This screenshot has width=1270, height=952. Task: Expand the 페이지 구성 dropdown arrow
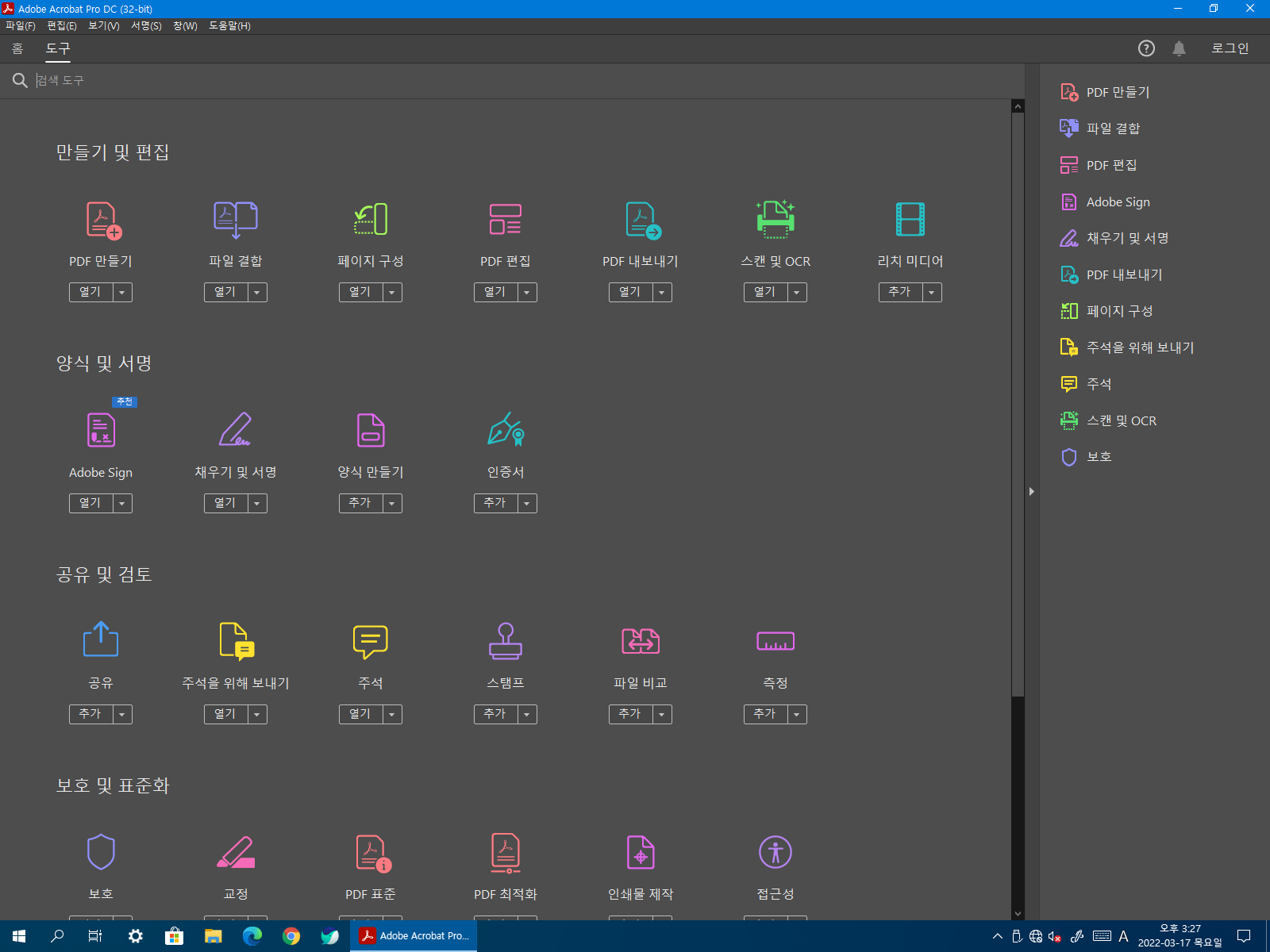point(392,293)
